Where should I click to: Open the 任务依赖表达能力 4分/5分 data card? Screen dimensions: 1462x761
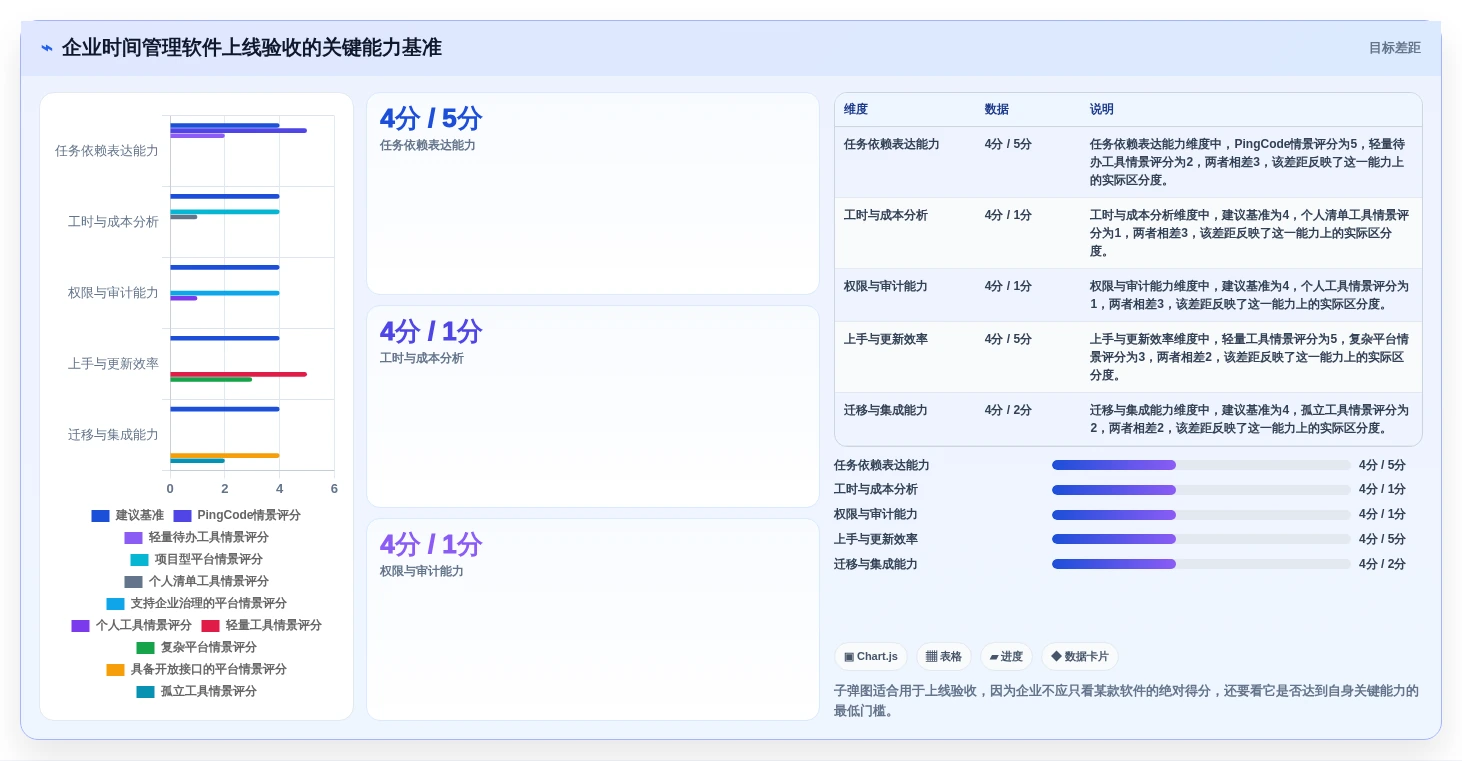593,194
